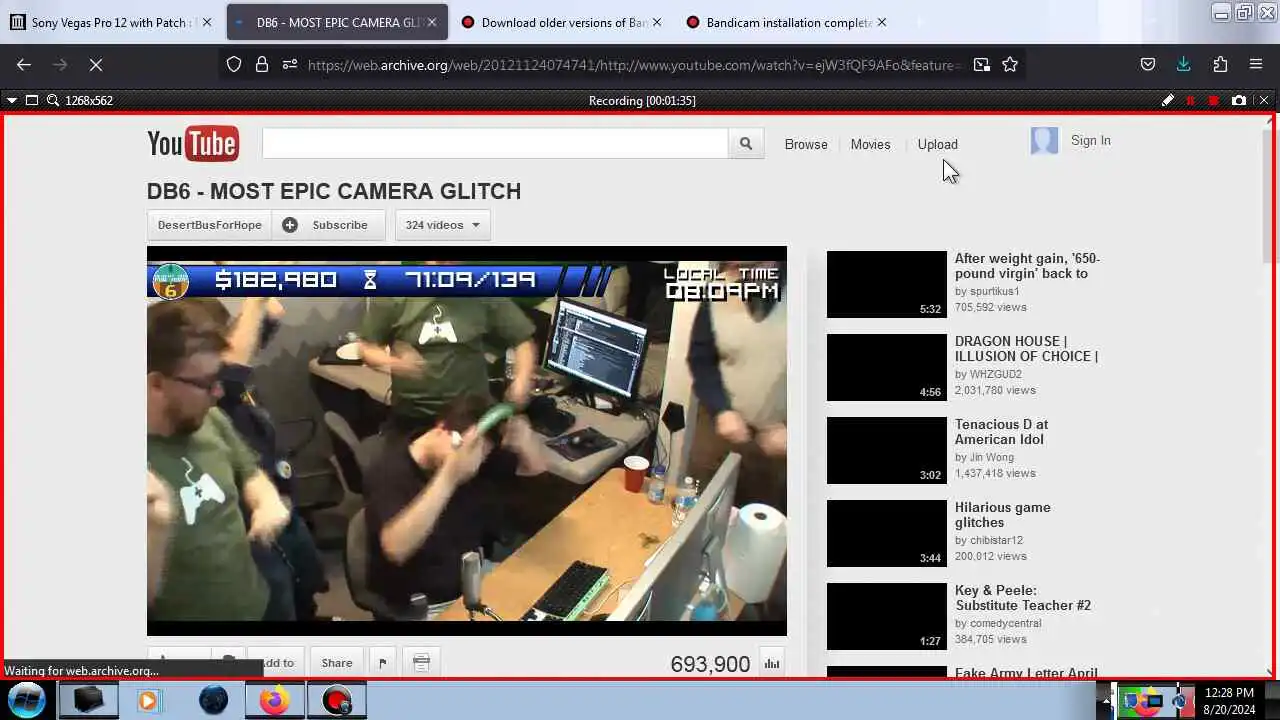Stop the page loading with the X button

click(x=96, y=64)
